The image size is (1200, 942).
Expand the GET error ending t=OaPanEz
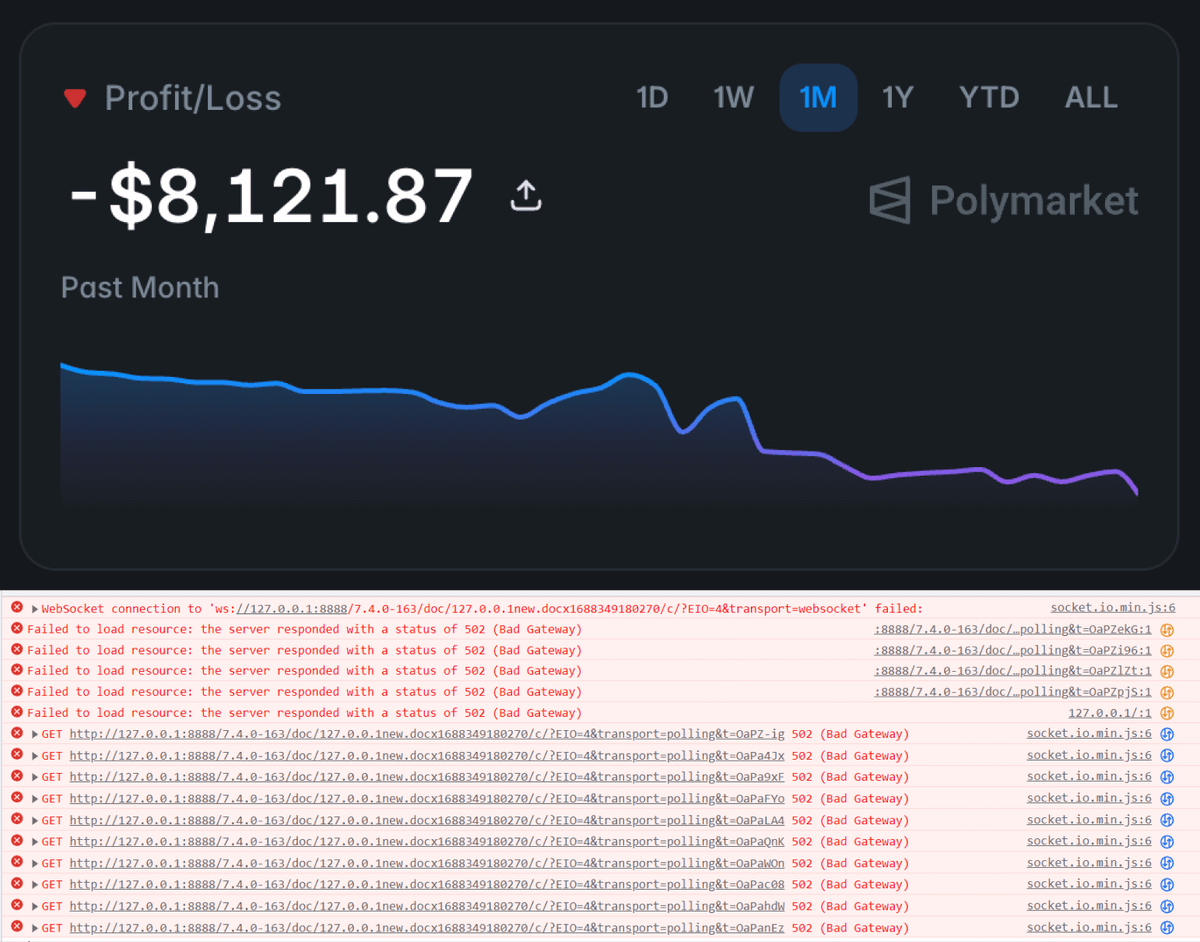[x=34, y=927]
